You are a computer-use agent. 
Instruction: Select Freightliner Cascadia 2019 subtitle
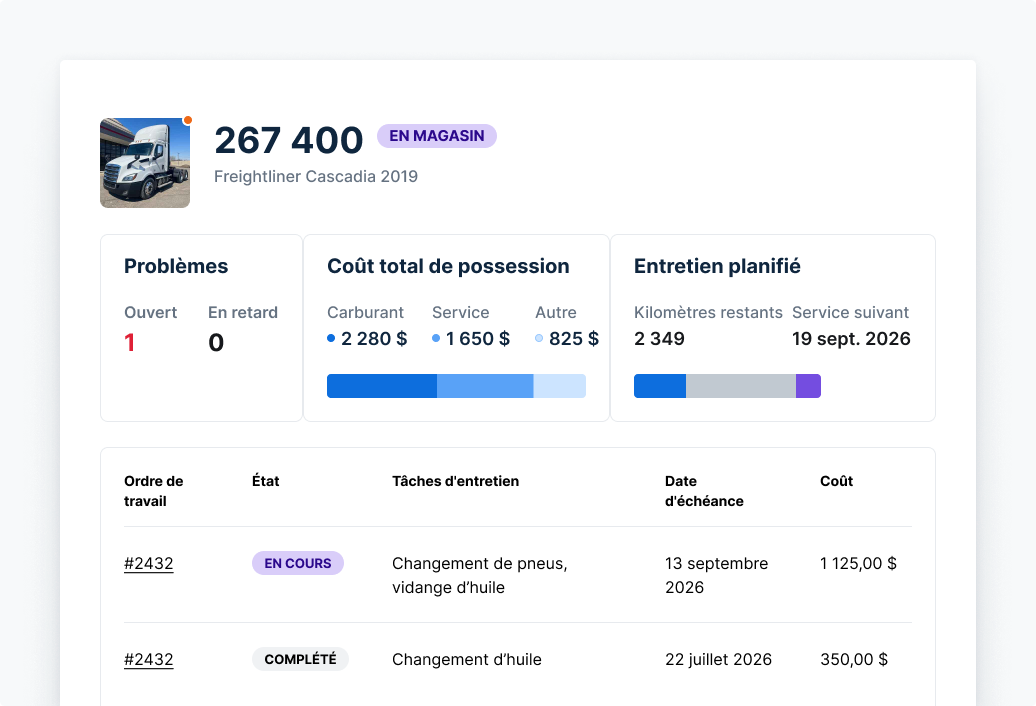coord(316,176)
